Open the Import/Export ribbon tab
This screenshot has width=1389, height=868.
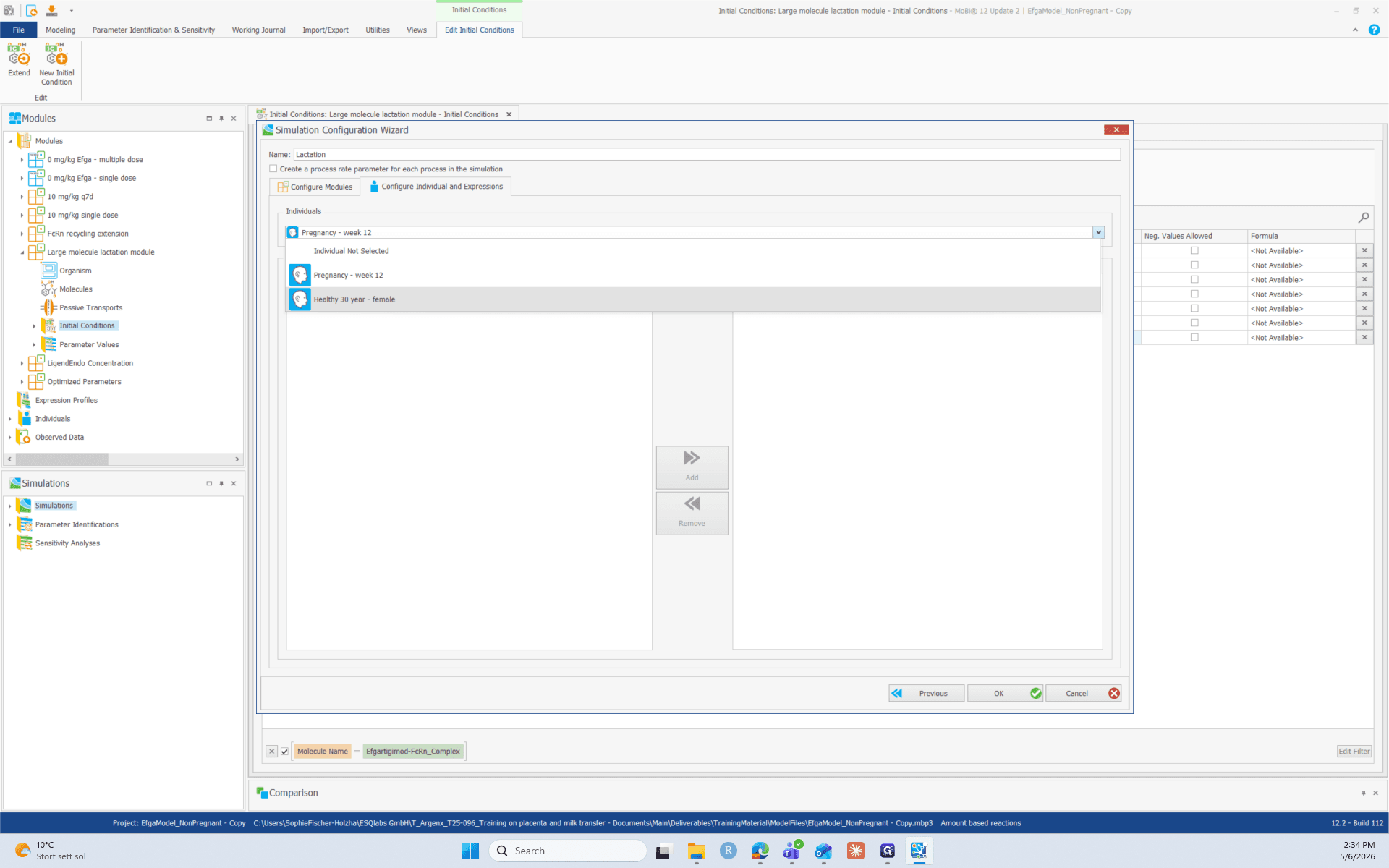325,30
